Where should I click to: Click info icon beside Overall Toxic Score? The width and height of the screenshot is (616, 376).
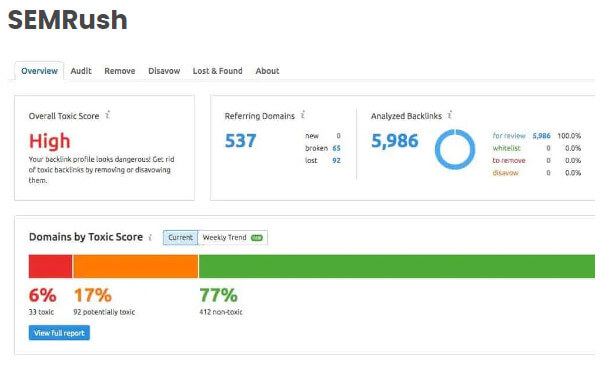click(108, 115)
